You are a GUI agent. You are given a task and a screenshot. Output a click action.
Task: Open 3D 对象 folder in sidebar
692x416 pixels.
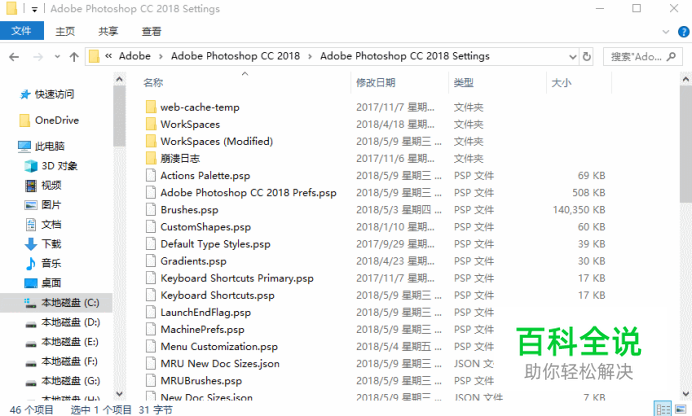[59, 166]
